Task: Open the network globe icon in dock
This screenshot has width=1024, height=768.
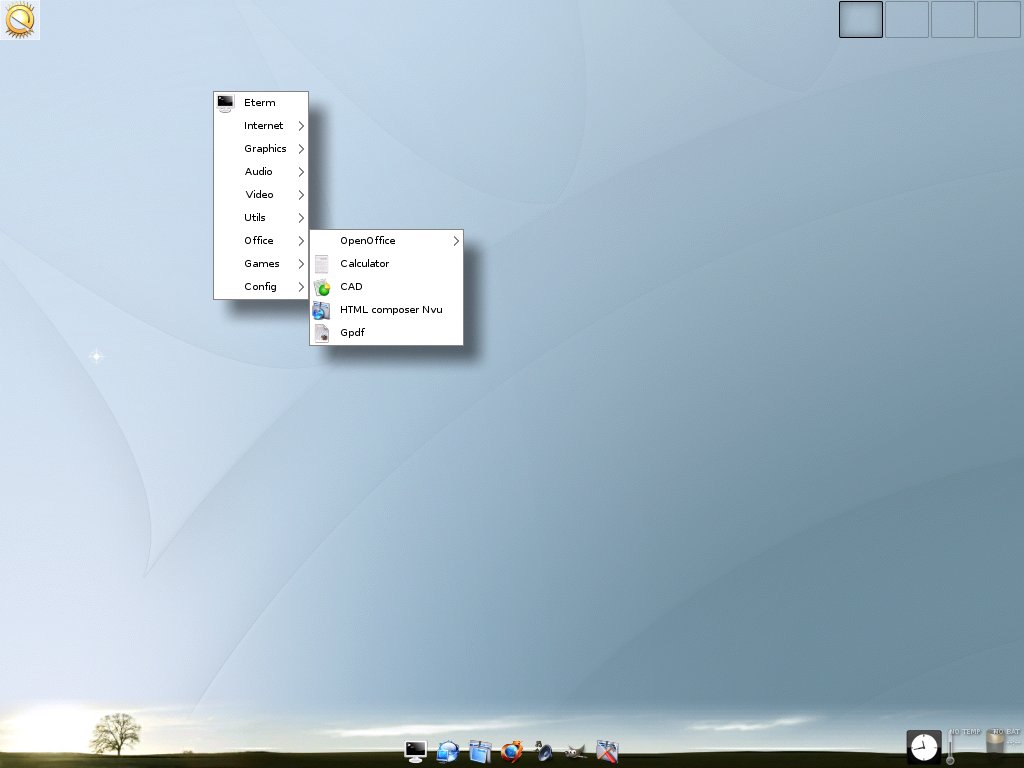Action: 448,752
